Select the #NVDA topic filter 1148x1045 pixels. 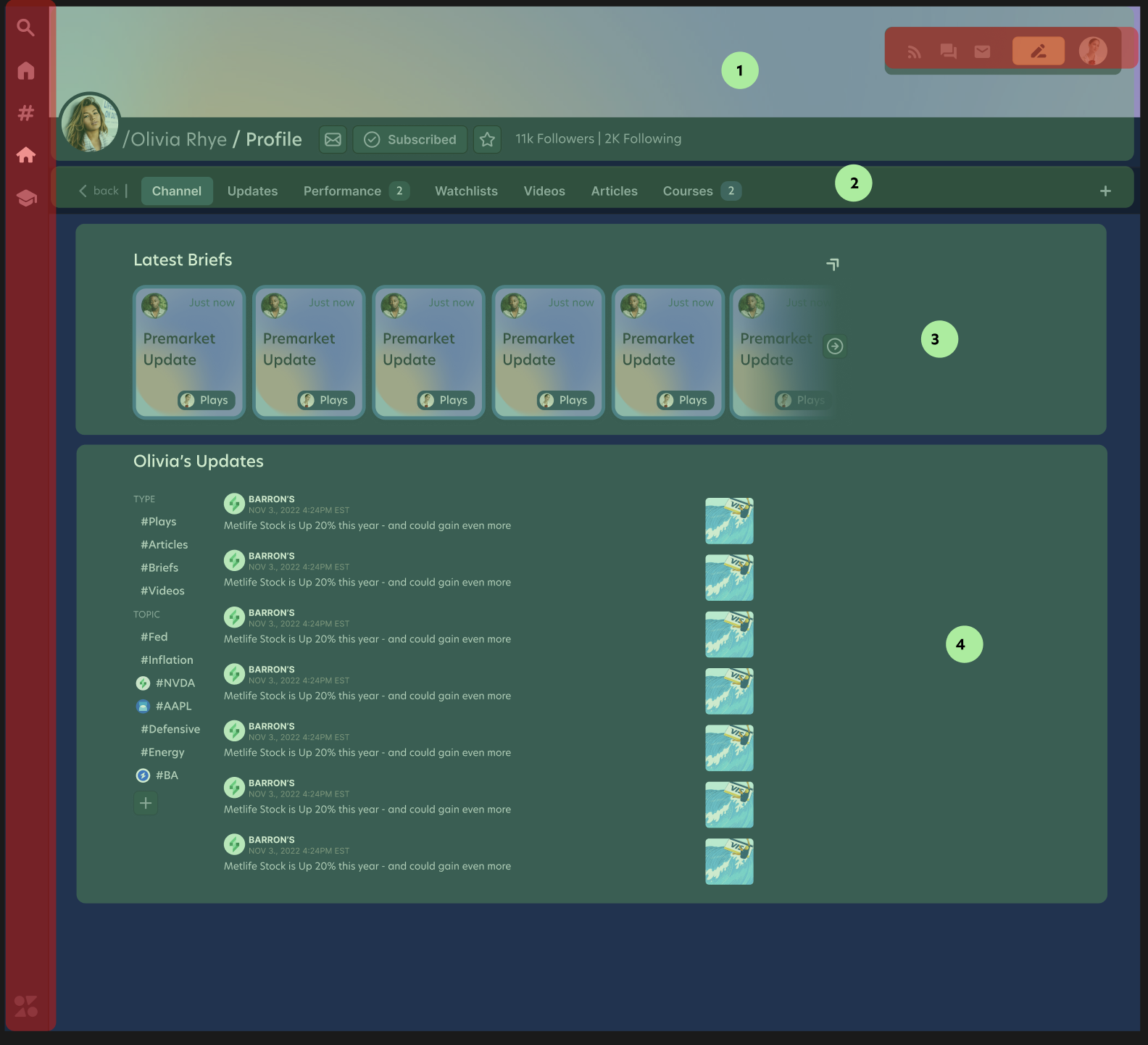(166, 683)
